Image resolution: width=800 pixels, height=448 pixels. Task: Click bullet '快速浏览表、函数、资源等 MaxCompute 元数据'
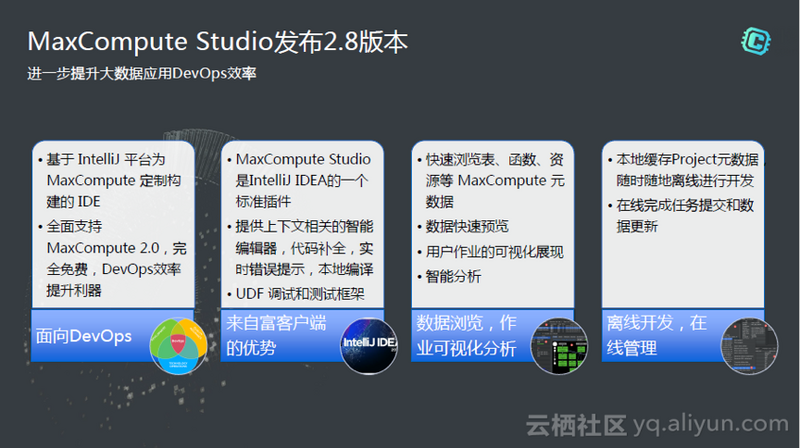click(x=491, y=180)
